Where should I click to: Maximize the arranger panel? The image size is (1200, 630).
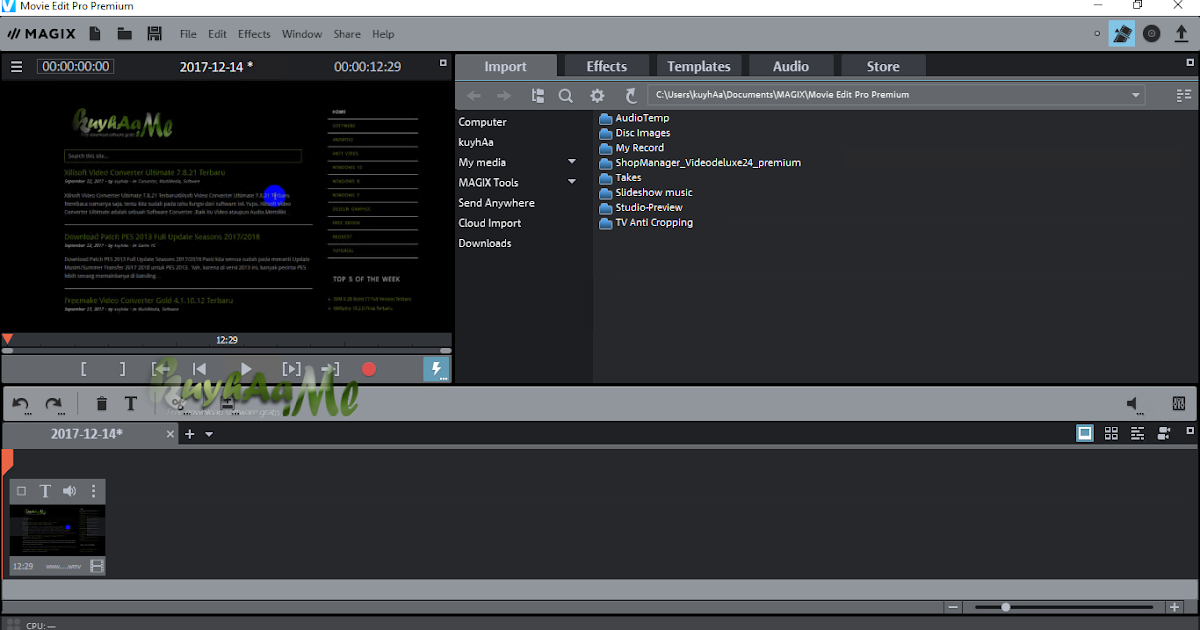[x=1189, y=432]
